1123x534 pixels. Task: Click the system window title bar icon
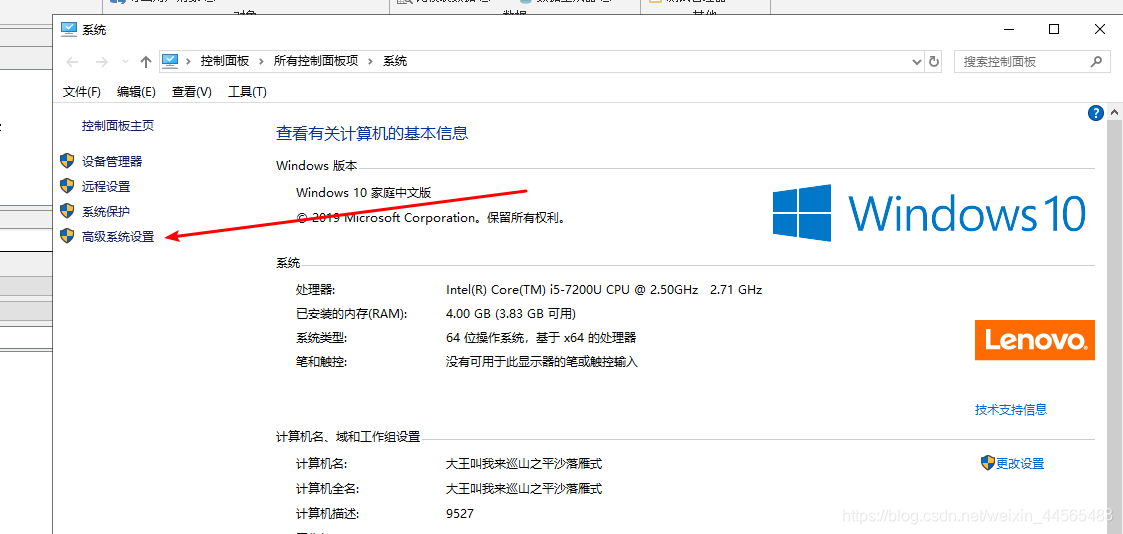69,29
